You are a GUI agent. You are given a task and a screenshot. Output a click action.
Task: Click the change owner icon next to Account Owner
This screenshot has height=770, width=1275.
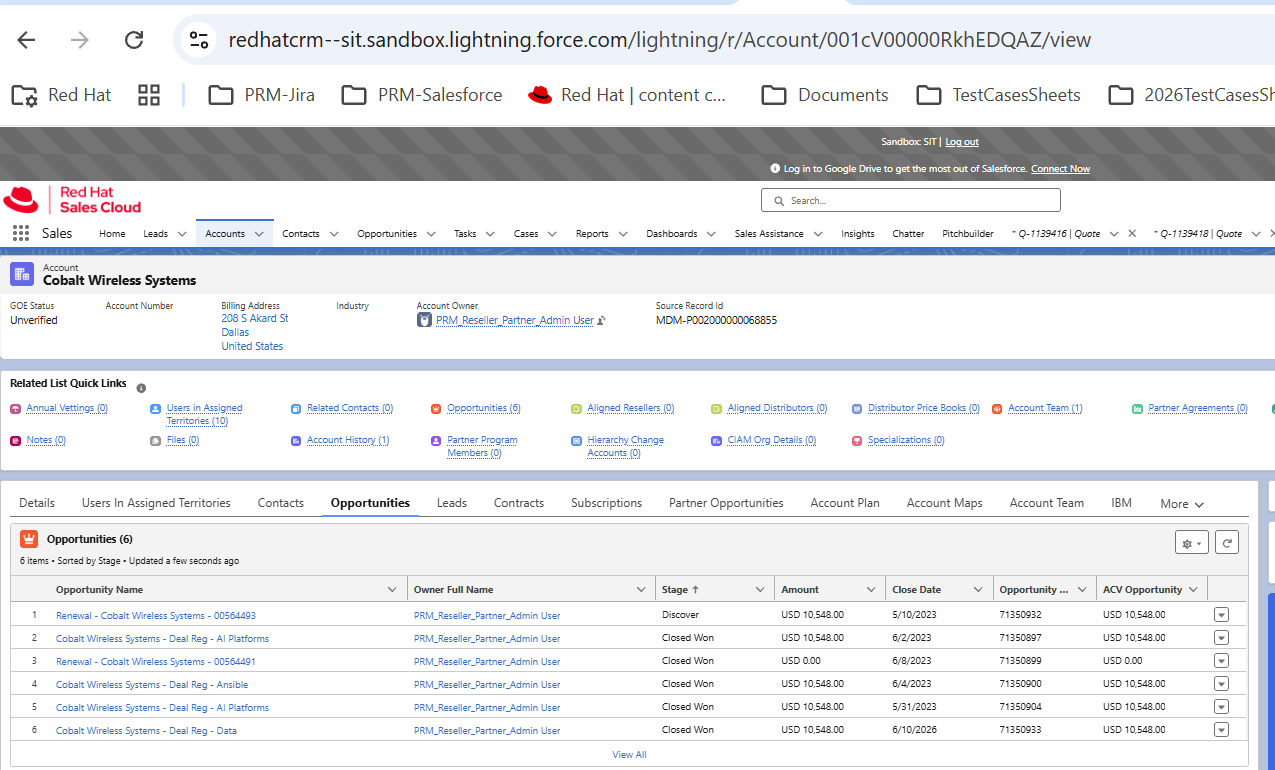(602, 320)
